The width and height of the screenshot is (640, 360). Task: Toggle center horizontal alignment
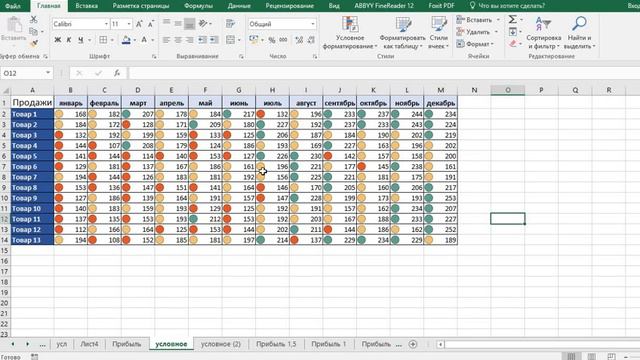pyautogui.click(x=178, y=40)
